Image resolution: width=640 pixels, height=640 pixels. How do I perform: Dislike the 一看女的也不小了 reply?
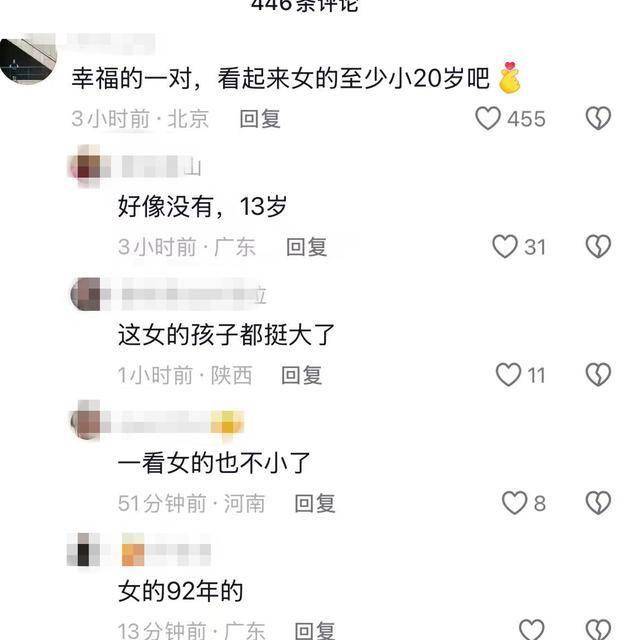(598, 502)
